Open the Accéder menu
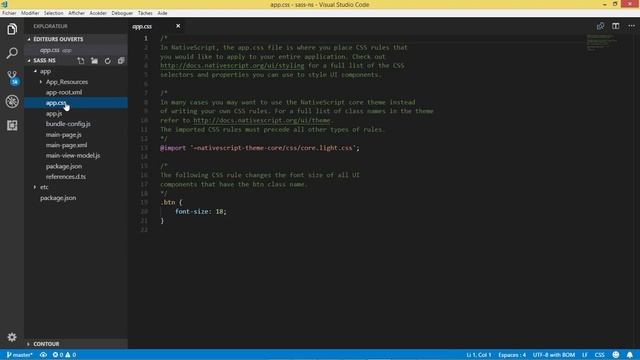Screen dimensions: 640x360 pyautogui.click(x=98, y=13)
